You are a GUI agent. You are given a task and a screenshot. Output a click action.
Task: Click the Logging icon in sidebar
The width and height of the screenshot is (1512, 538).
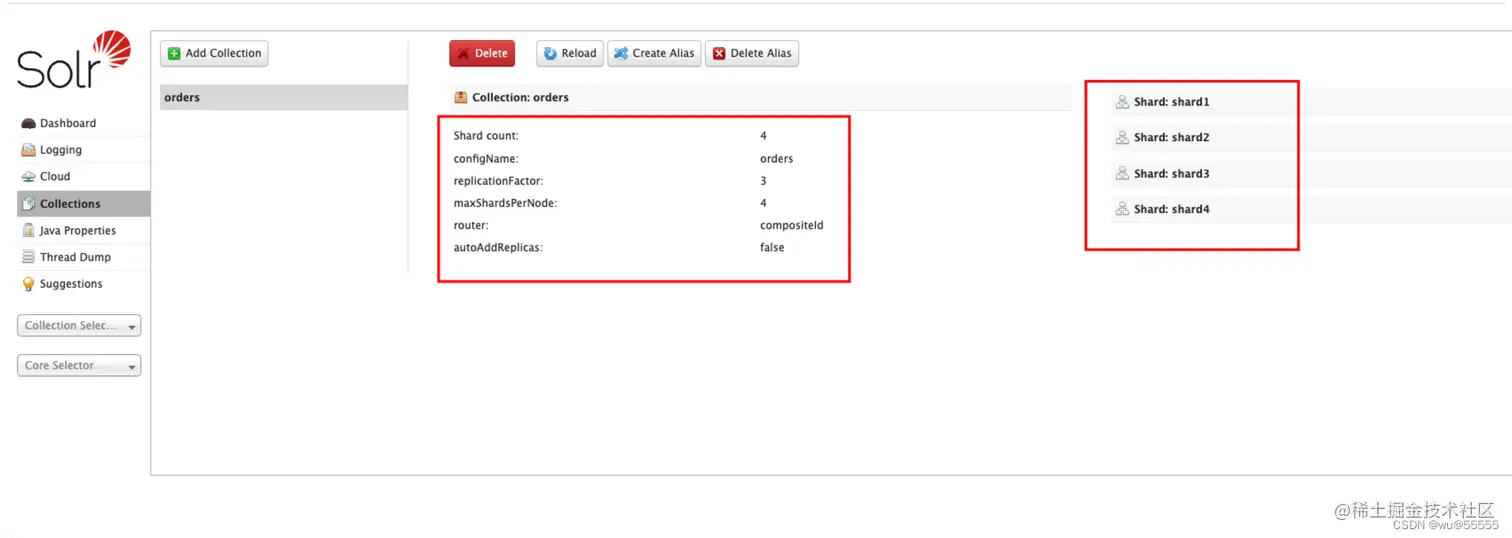[28, 150]
